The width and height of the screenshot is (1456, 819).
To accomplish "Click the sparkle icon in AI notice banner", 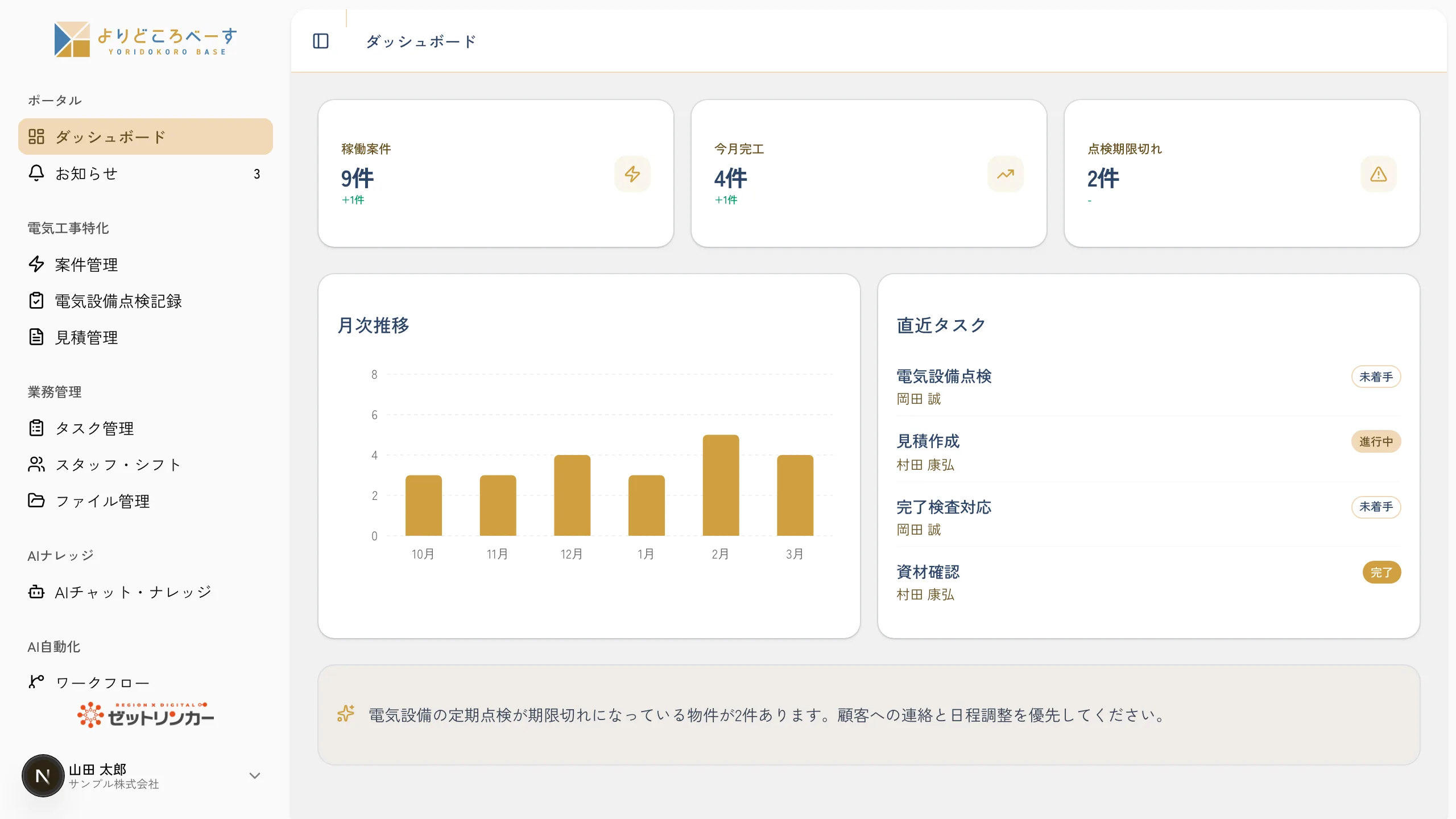I will [x=345, y=713].
